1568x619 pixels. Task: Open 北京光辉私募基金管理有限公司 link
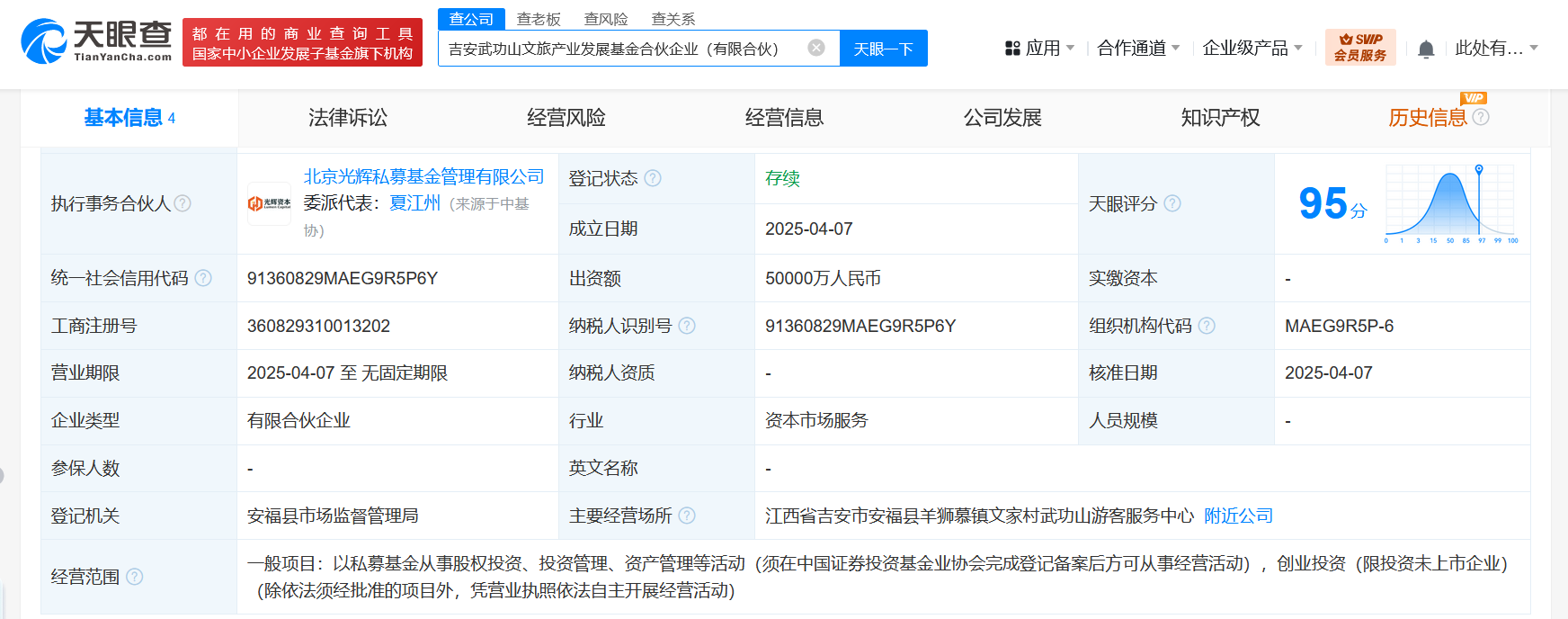tap(424, 176)
